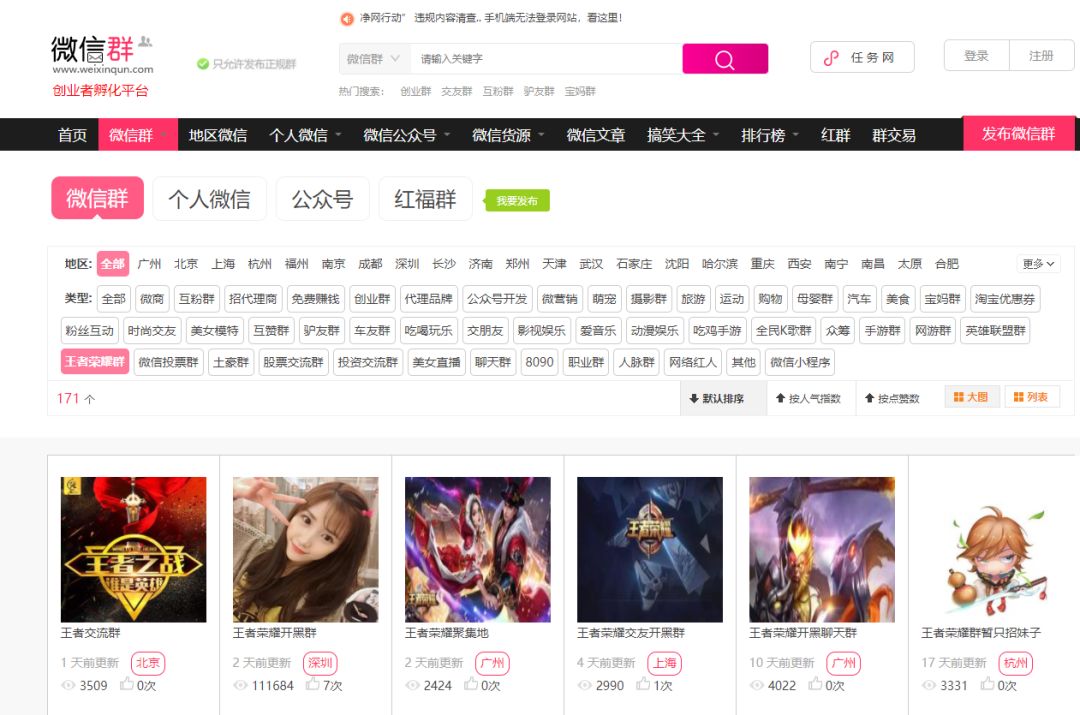Click the 登录 login button
Viewport: 1080px width, 715px height.
976,56
